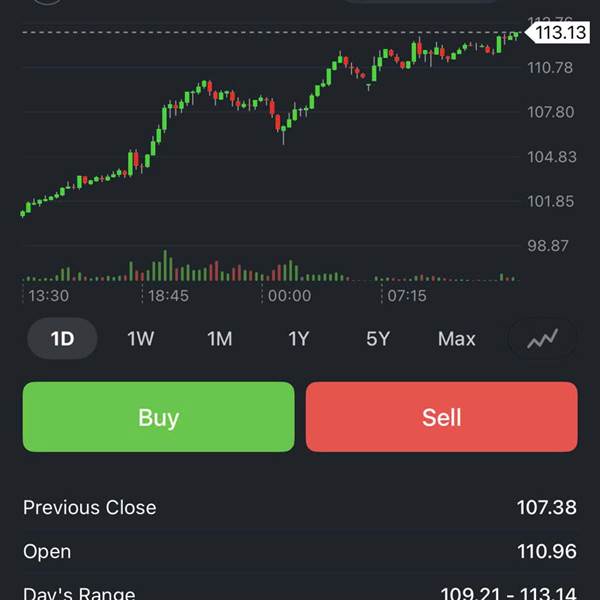Show the 5Y chart range
This screenshot has height=600, width=600.
click(377, 339)
